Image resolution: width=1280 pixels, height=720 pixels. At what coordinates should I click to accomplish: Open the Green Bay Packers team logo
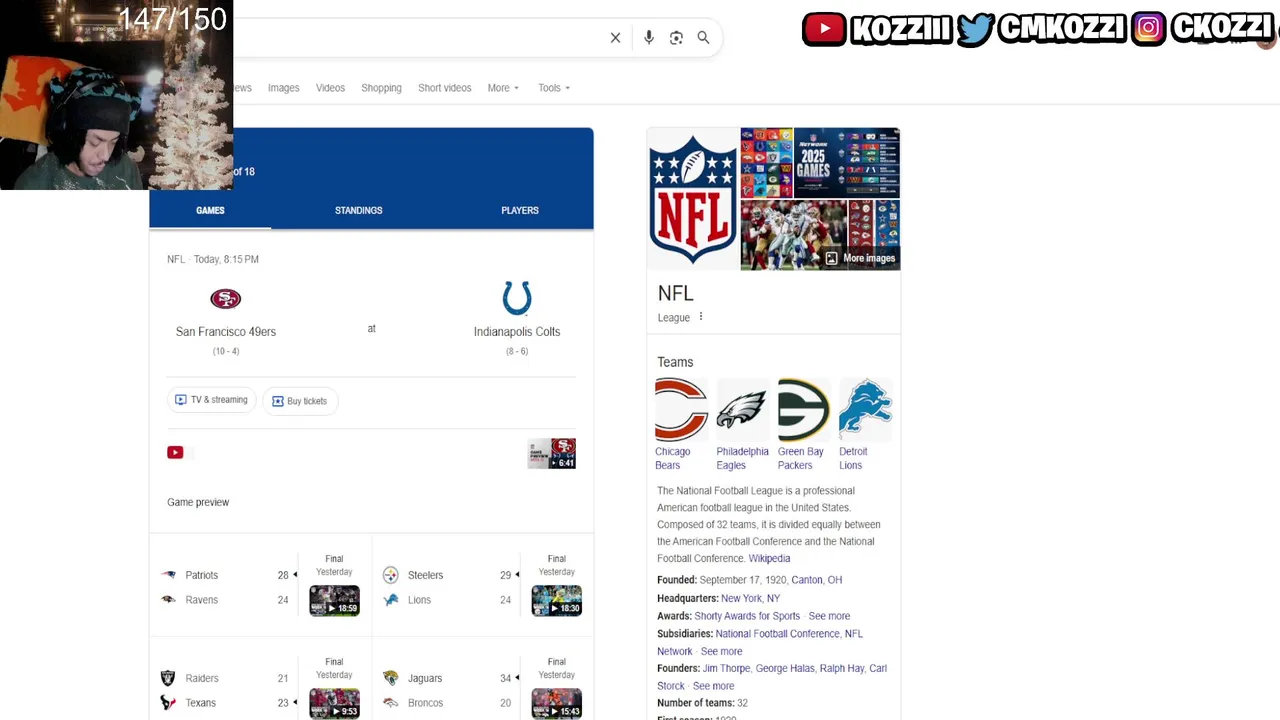(804, 409)
